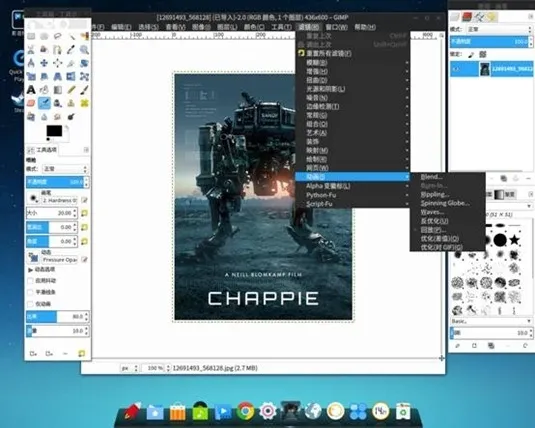Expand the Dynamics Options section
The image size is (535, 428).
[x=30, y=270]
